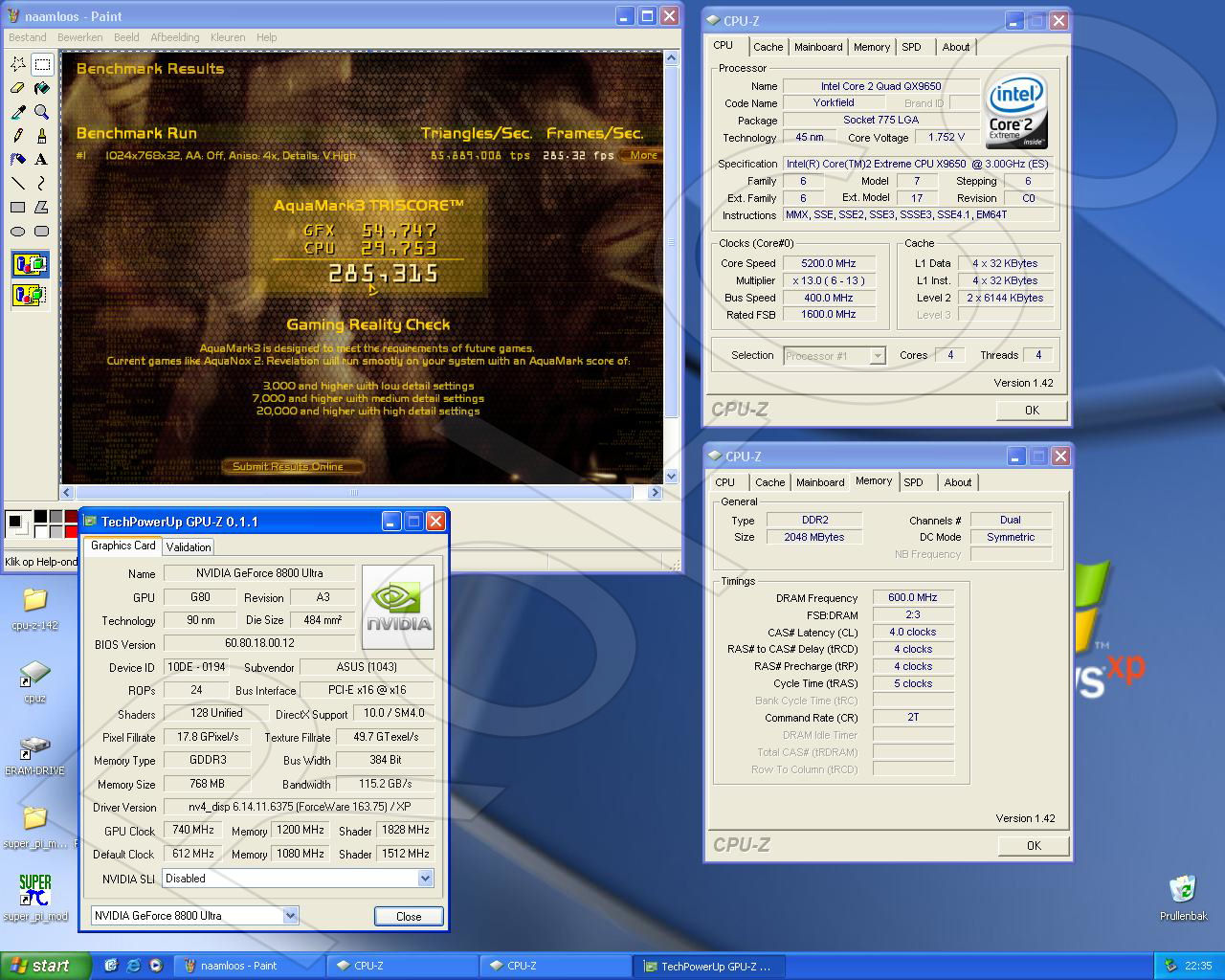This screenshot has height=980, width=1225.
Task: Click the DRAM Frequency 600.0 MHz value
Action: click(913, 597)
